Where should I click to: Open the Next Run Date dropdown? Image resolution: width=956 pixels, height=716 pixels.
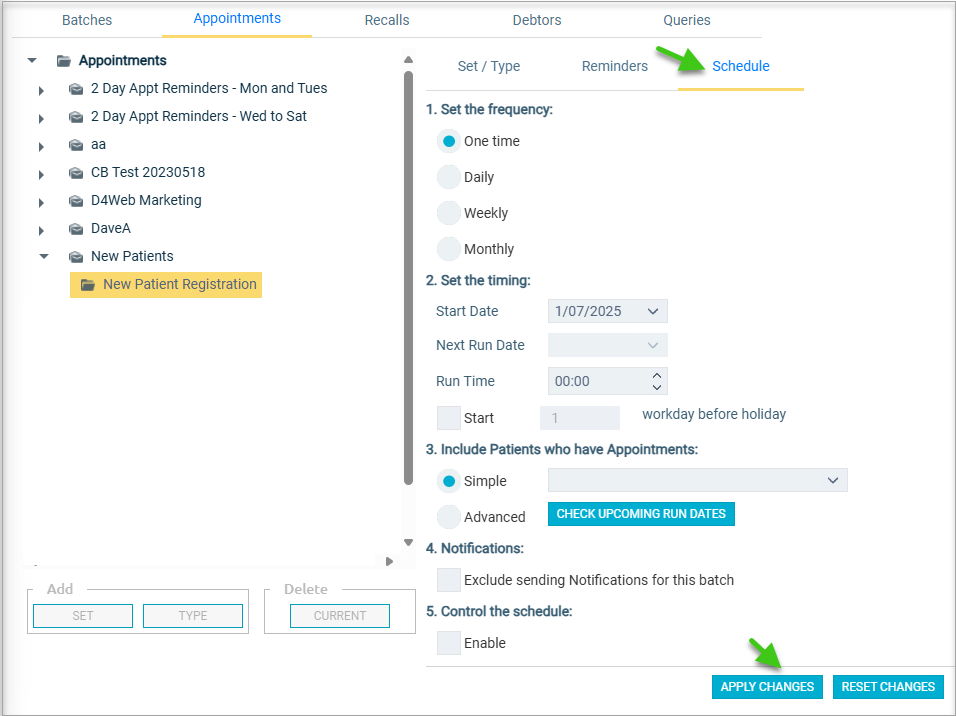click(652, 345)
